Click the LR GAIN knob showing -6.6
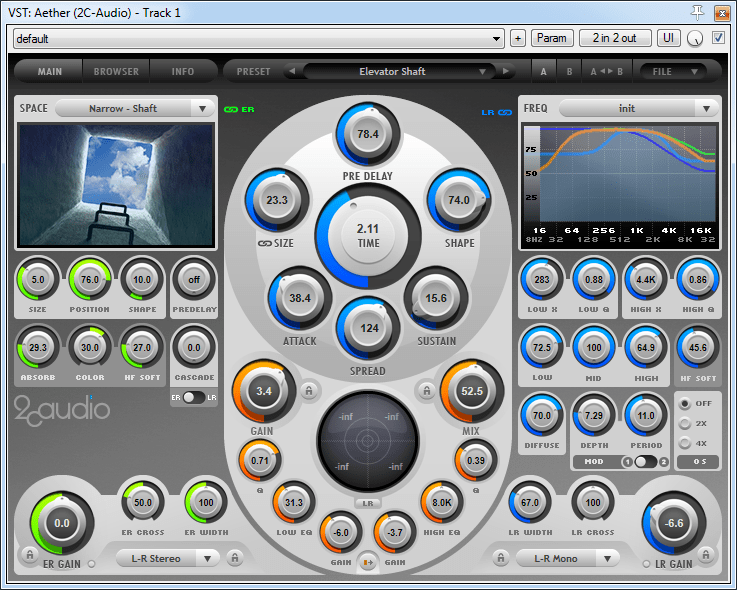Viewport: 737px width, 590px height. pyautogui.click(x=674, y=523)
